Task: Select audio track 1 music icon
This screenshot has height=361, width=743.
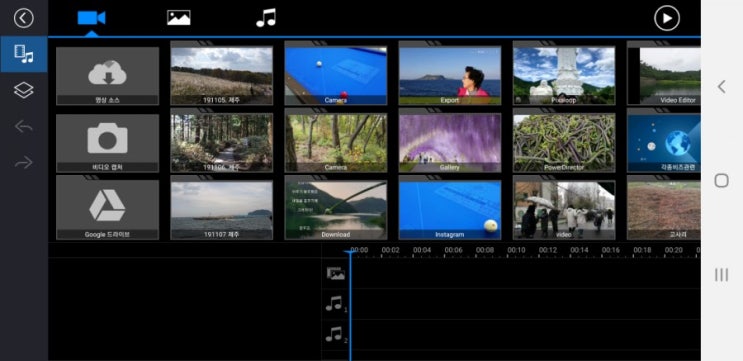Action: tap(336, 304)
